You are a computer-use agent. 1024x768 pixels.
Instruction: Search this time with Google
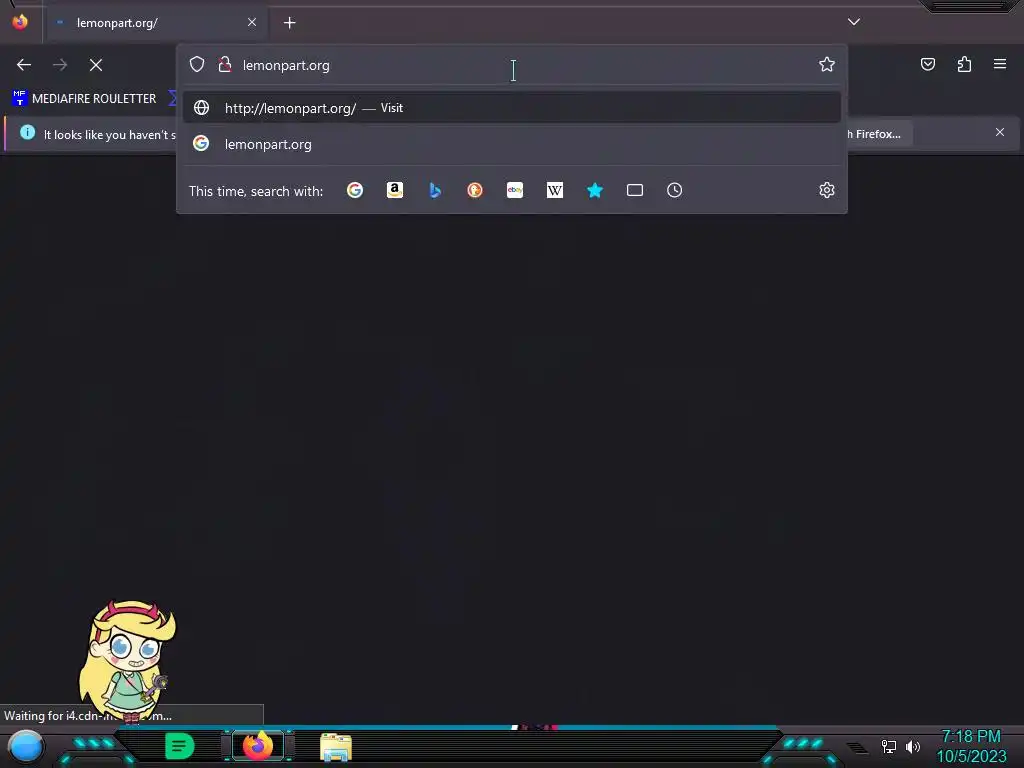click(355, 190)
